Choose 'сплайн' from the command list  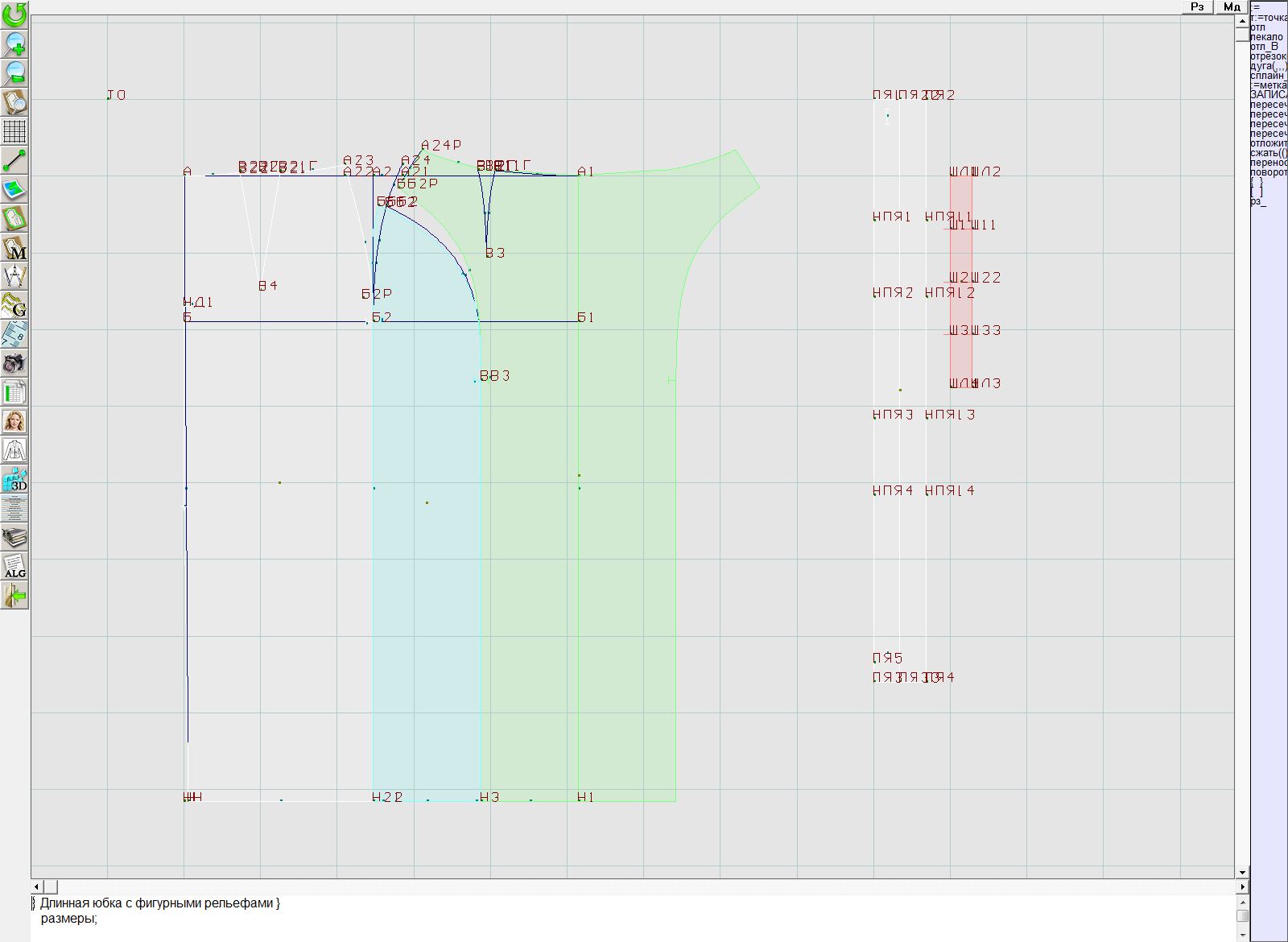click(1268, 76)
